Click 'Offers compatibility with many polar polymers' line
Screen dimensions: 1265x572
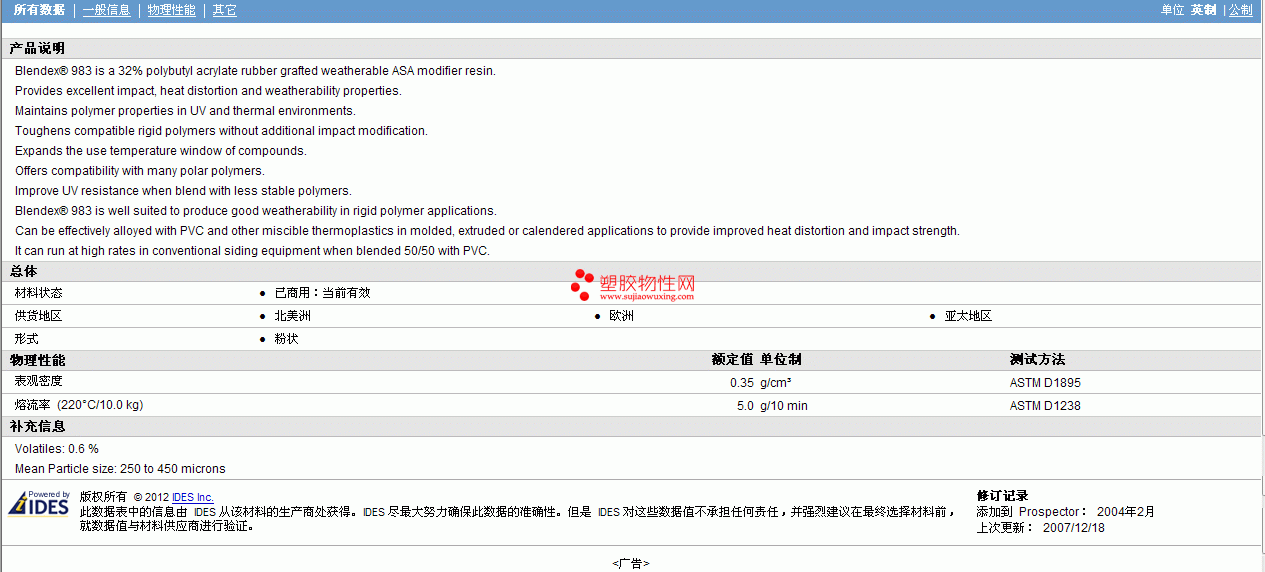140,171
